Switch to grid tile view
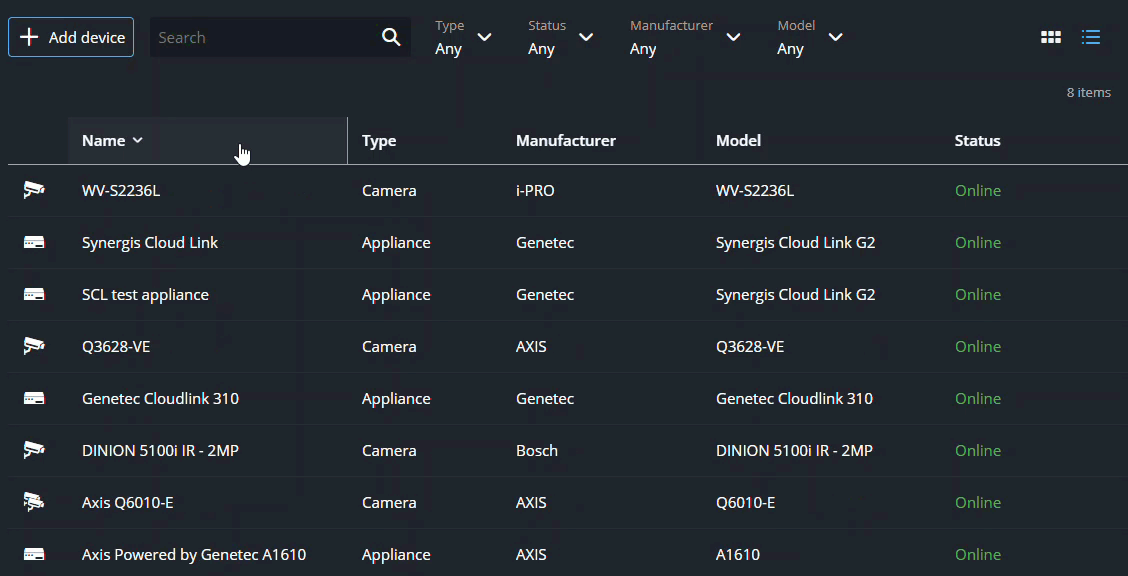This screenshot has height=576, width=1128. click(x=1050, y=37)
